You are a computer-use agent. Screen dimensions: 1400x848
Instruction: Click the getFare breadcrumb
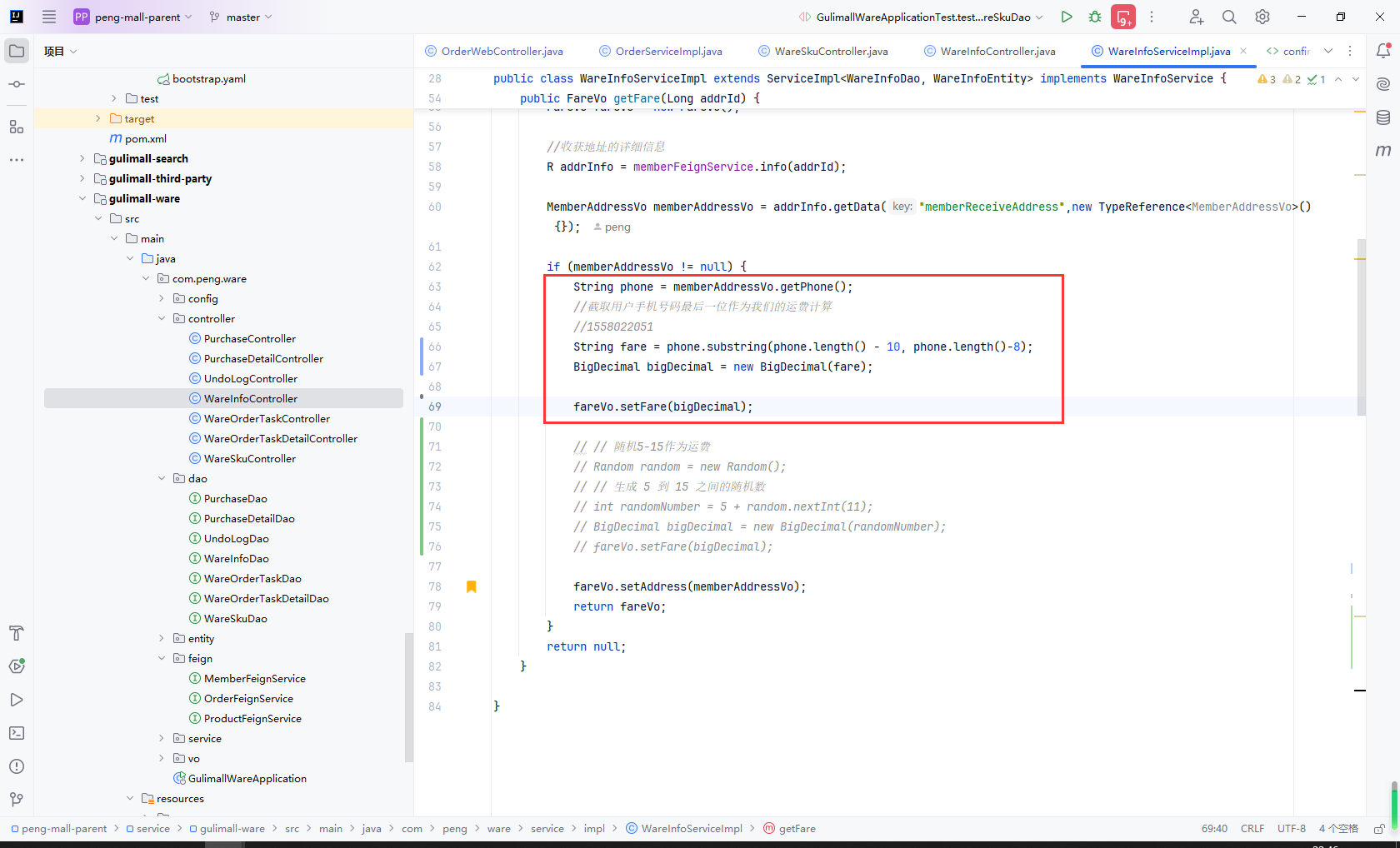click(789, 829)
